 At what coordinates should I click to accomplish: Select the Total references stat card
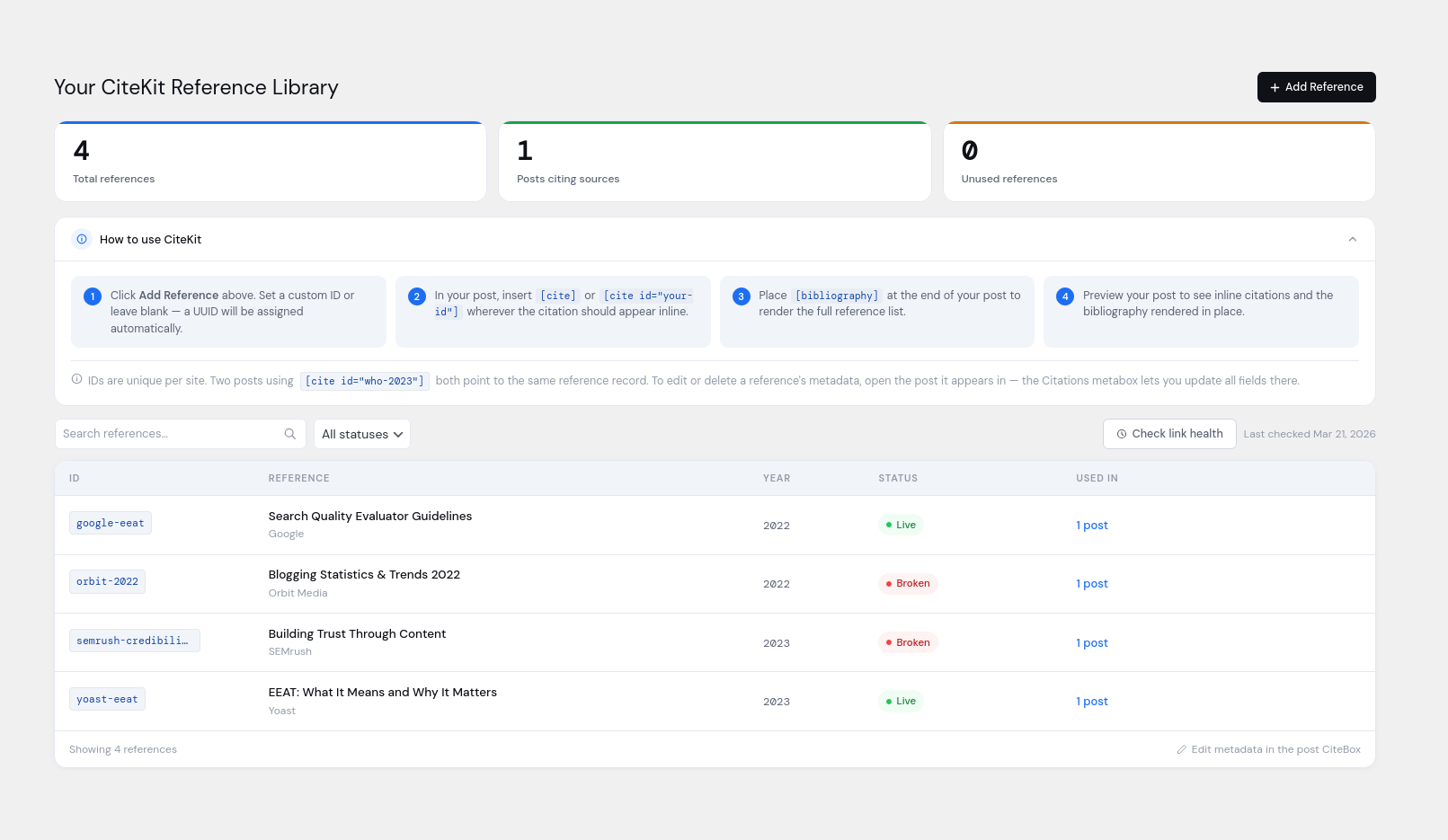(x=271, y=162)
